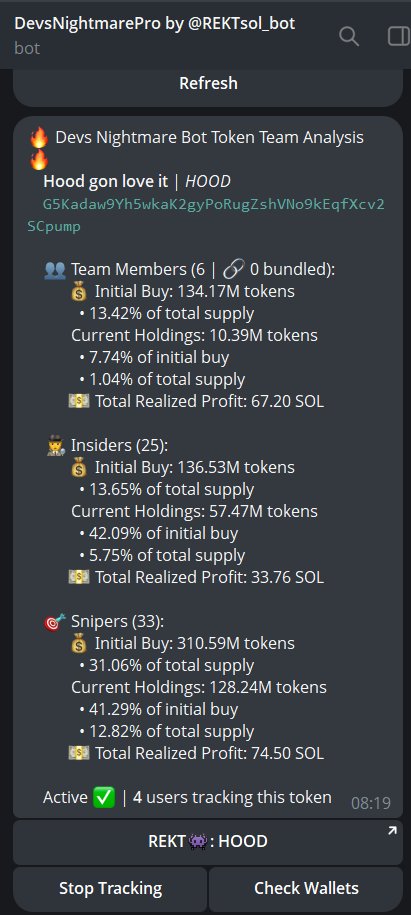
Task: Click the money bag icon under Insiders
Action: click(79, 468)
